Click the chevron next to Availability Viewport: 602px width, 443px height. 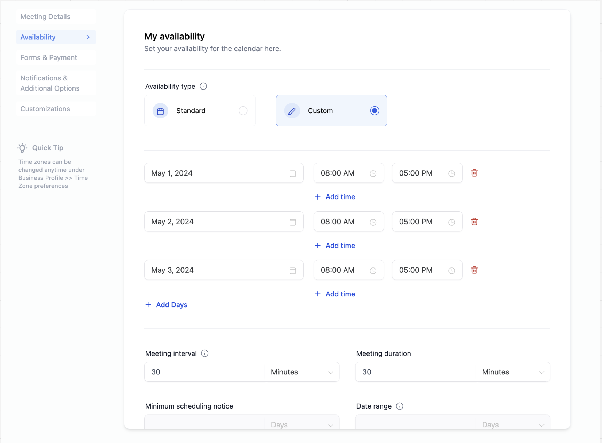tap(88, 37)
